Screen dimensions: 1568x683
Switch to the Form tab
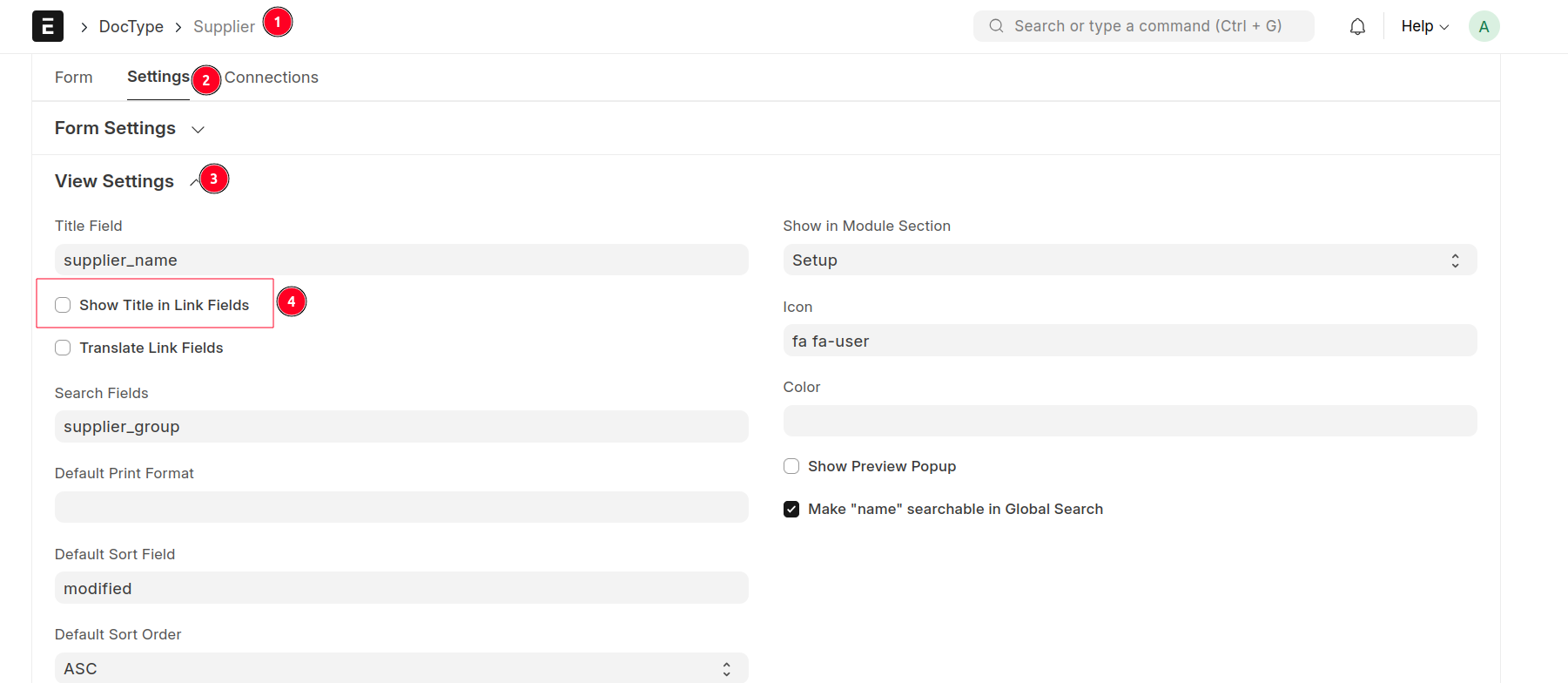[73, 78]
